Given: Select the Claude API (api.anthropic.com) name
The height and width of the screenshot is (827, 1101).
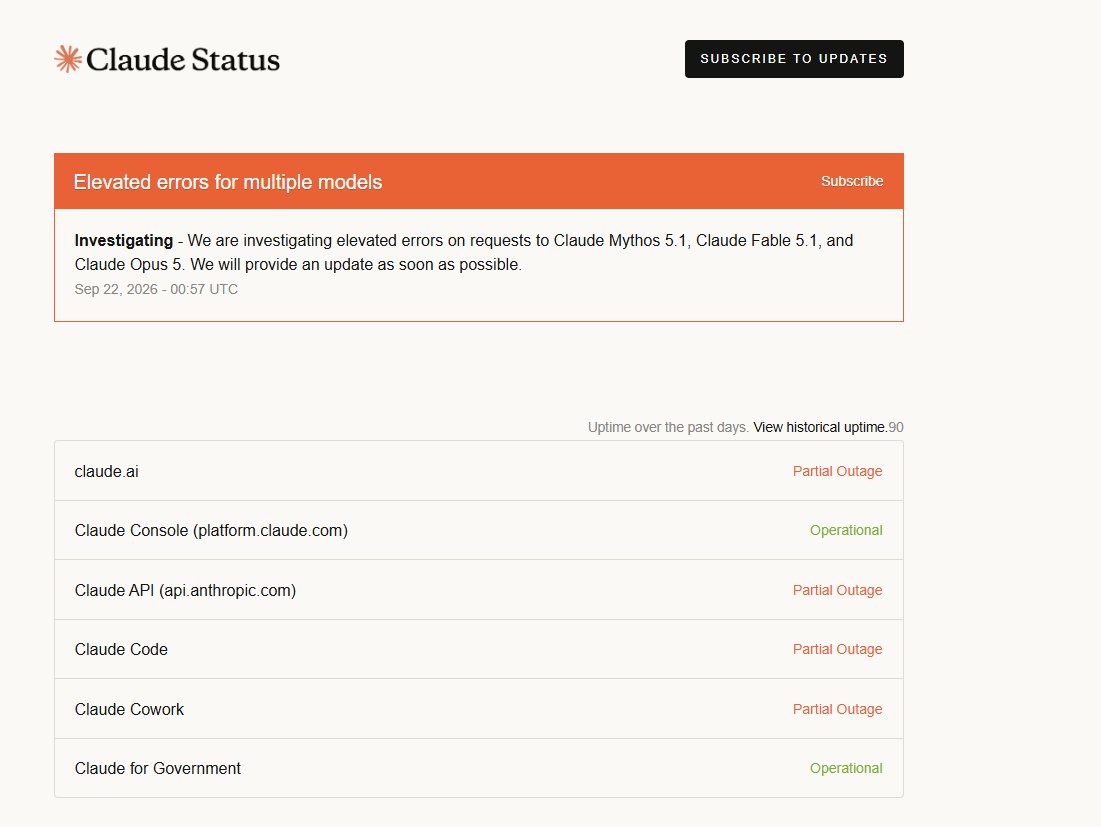Looking at the screenshot, I should (x=185, y=590).
